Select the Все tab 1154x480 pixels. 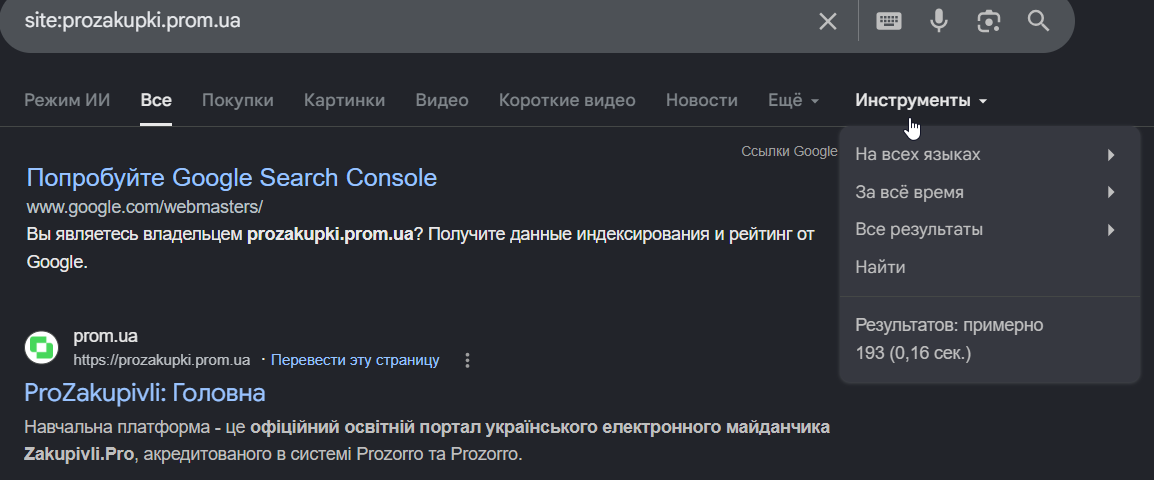pyautogui.click(x=156, y=100)
